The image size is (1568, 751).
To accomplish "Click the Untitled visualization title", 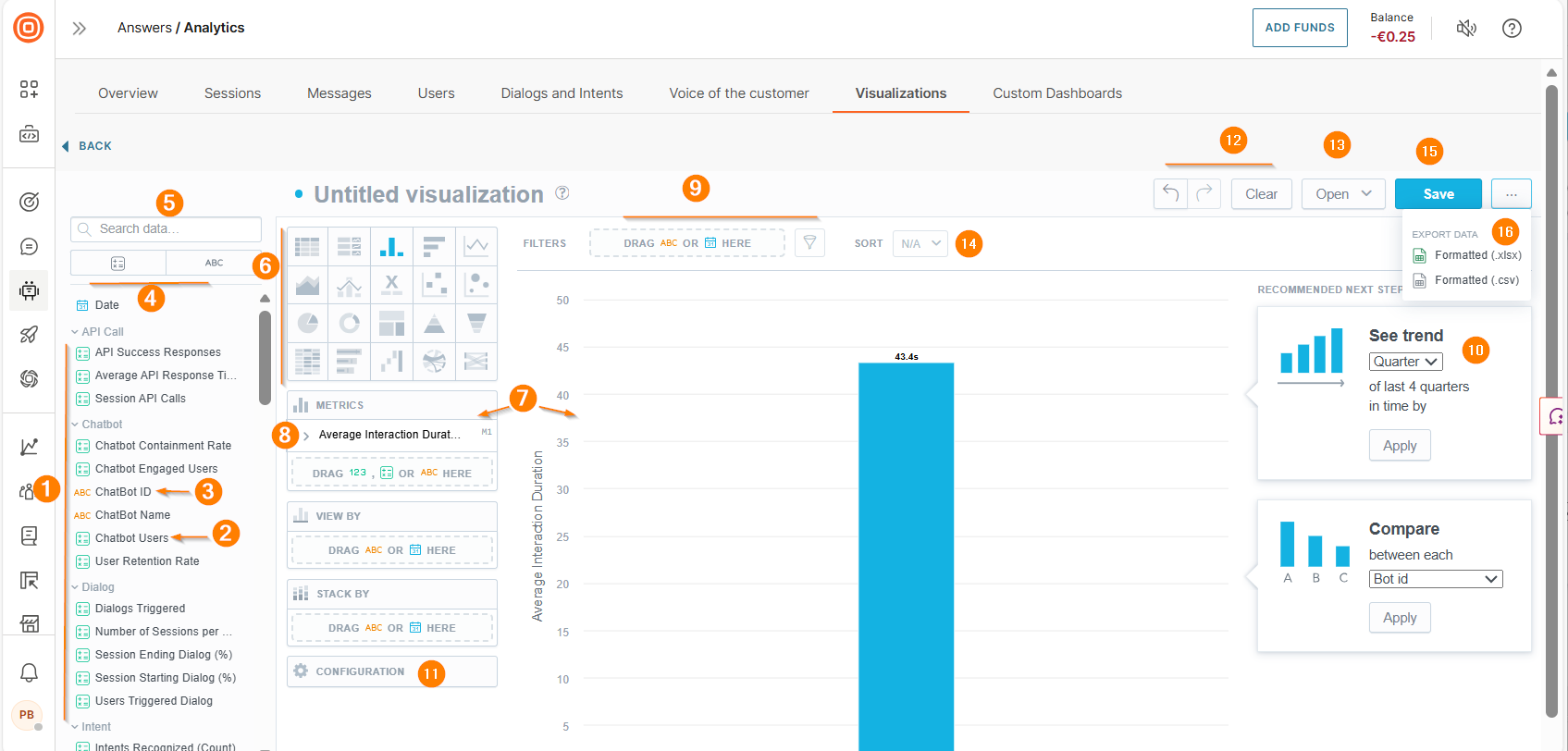I will (x=428, y=194).
